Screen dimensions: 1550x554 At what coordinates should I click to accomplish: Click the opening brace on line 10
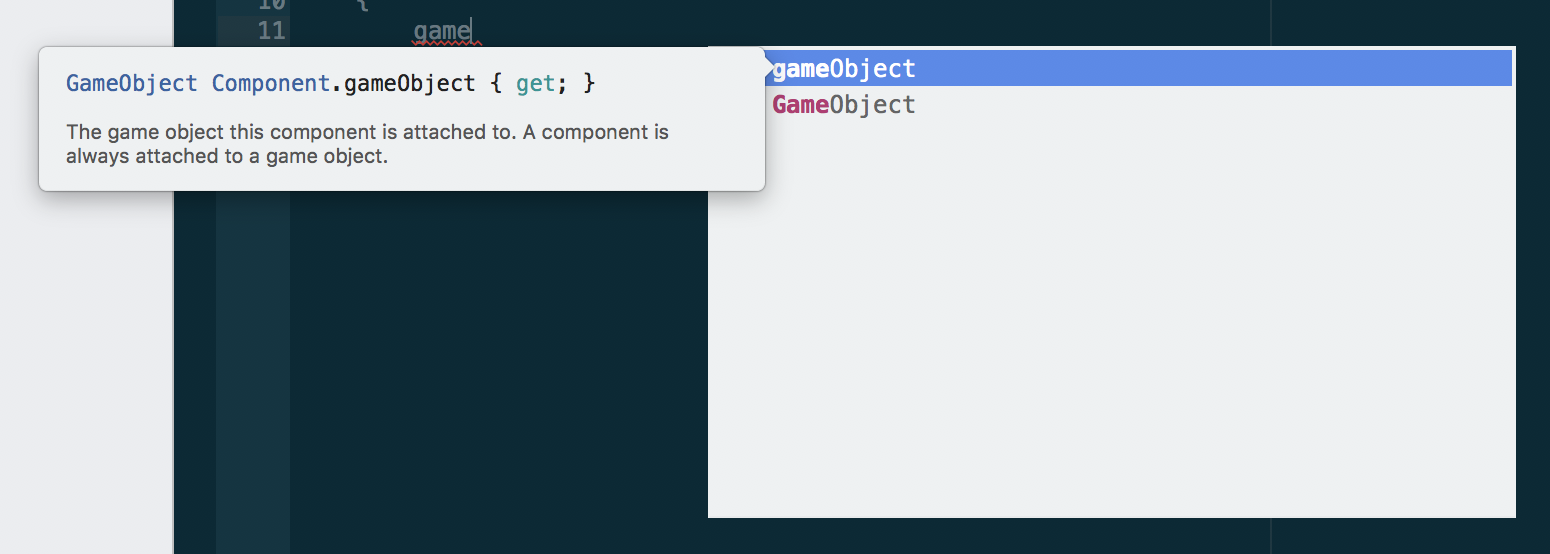(361, 5)
